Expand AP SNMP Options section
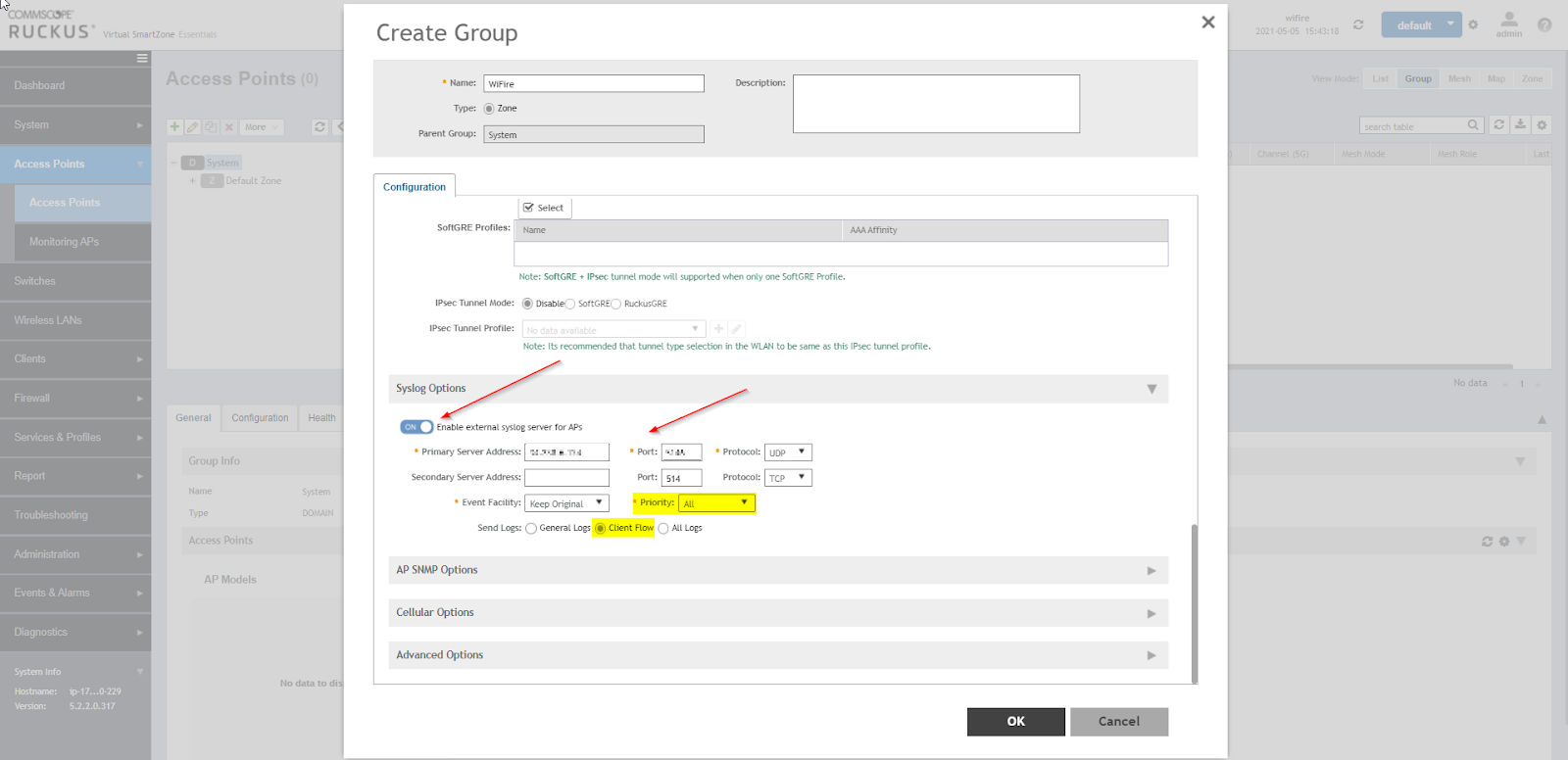The width and height of the screenshot is (1568, 760). coord(1151,570)
